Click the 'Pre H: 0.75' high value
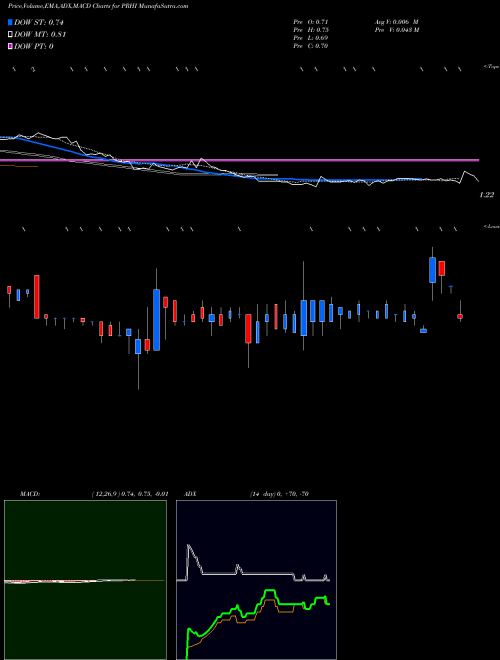500x660 pixels. click(311, 30)
